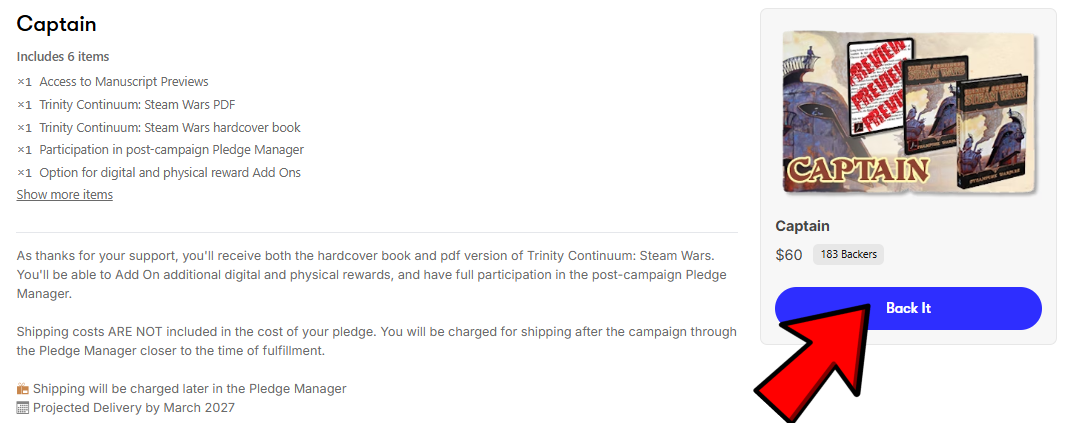Select the Captain heading at top left
This screenshot has width=1071, height=423.
click(x=56, y=24)
